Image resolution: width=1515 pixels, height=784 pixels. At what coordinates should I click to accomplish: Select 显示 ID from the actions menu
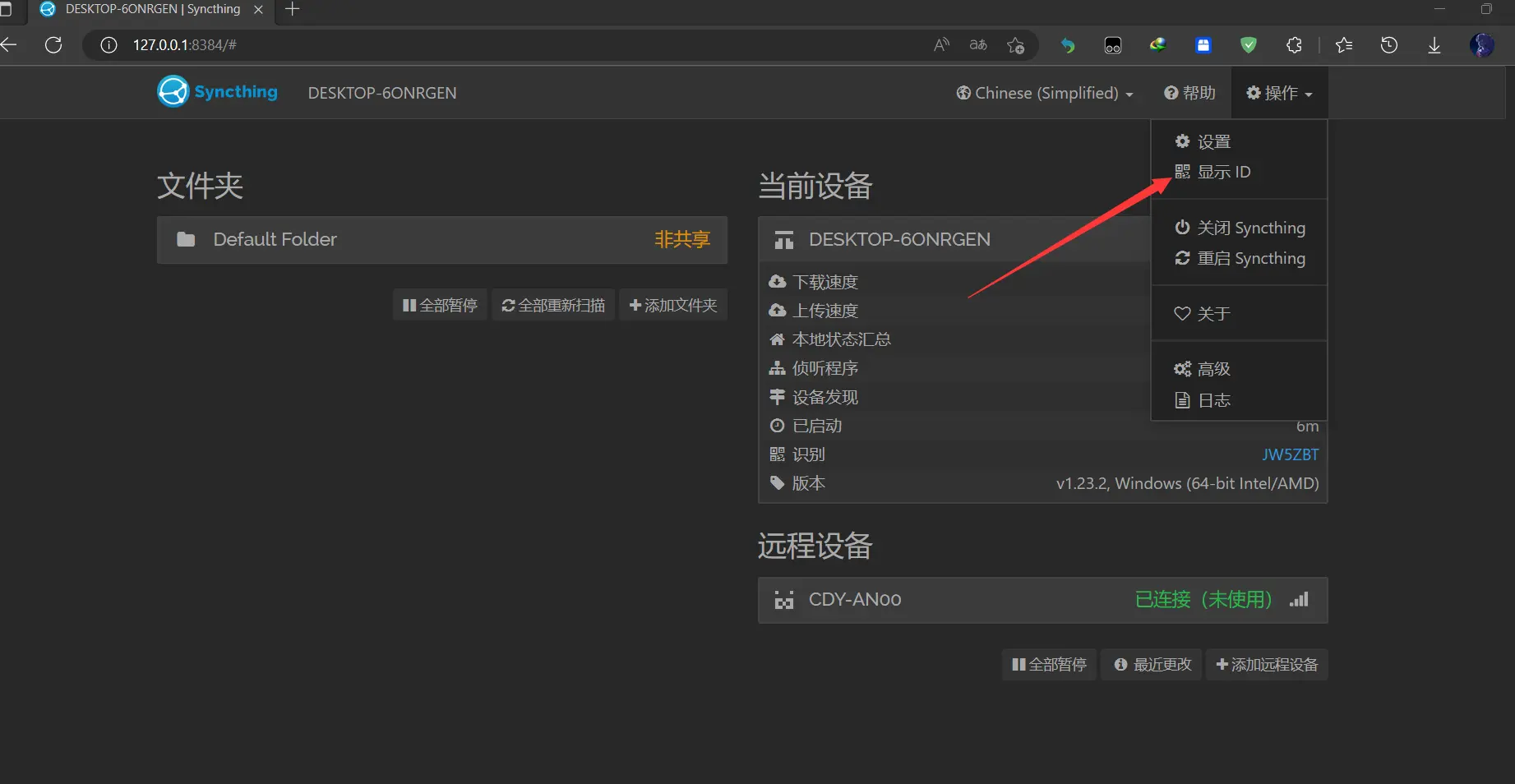click(x=1239, y=172)
